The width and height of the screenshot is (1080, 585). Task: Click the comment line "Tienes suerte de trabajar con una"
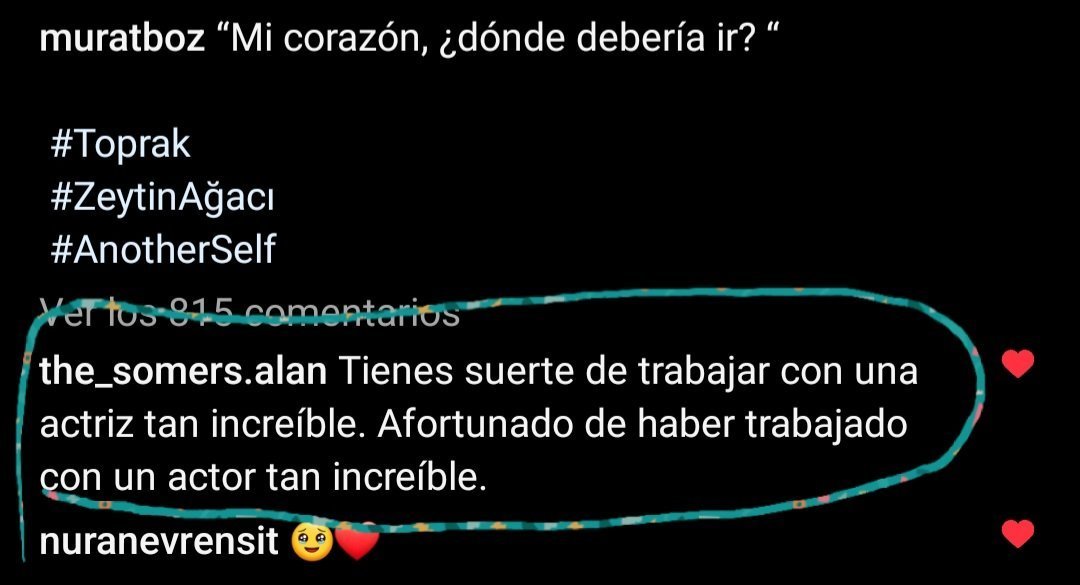[629, 371]
